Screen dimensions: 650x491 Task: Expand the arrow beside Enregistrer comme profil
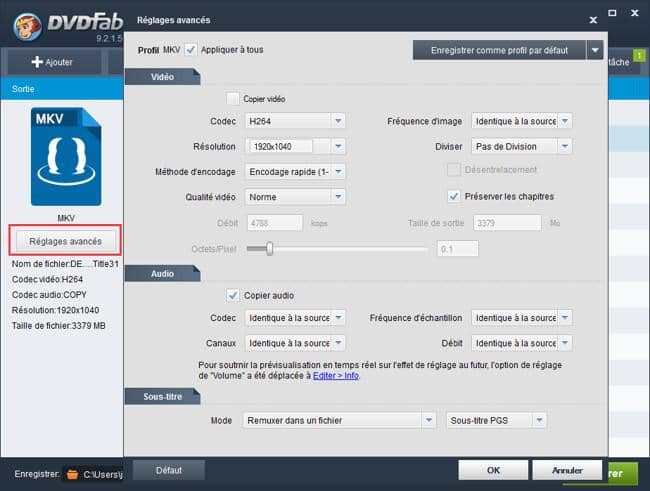pyautogui.click(x=595, y=50)
